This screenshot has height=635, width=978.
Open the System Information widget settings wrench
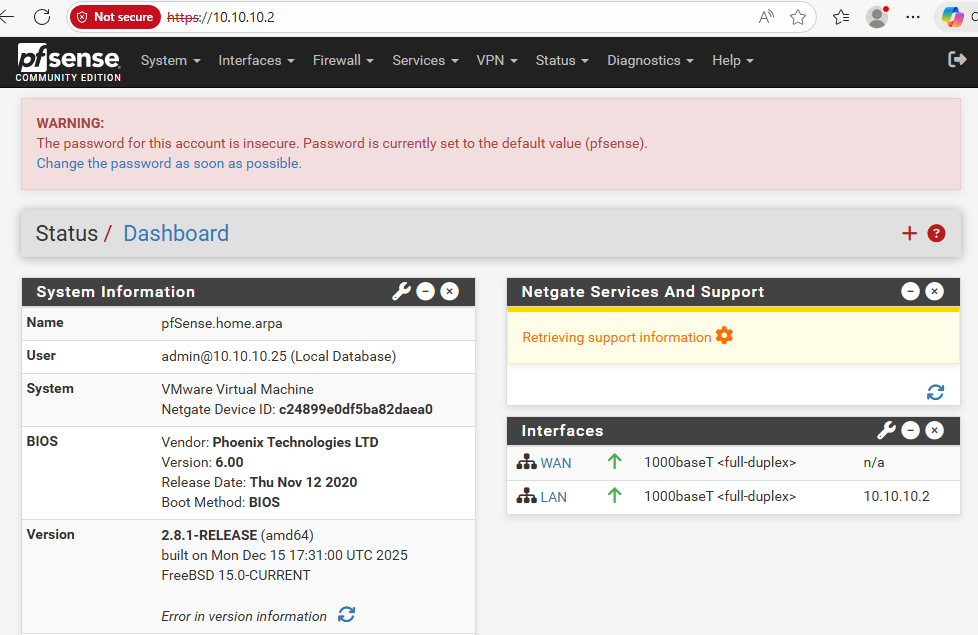402,291
